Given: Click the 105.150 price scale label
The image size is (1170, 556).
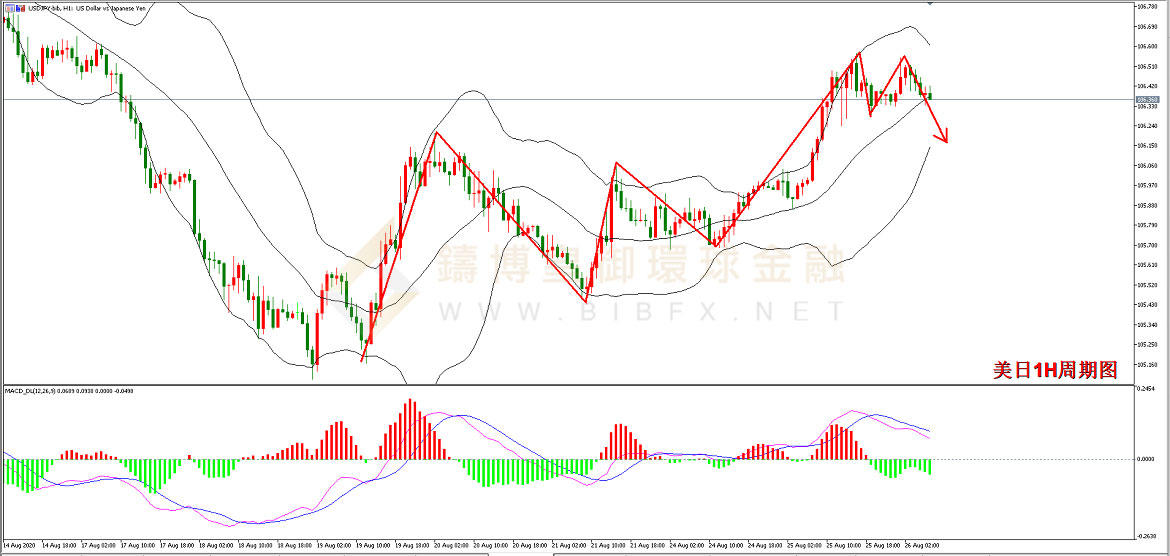Looking at the screenshot, I should tap(1147, 365).
